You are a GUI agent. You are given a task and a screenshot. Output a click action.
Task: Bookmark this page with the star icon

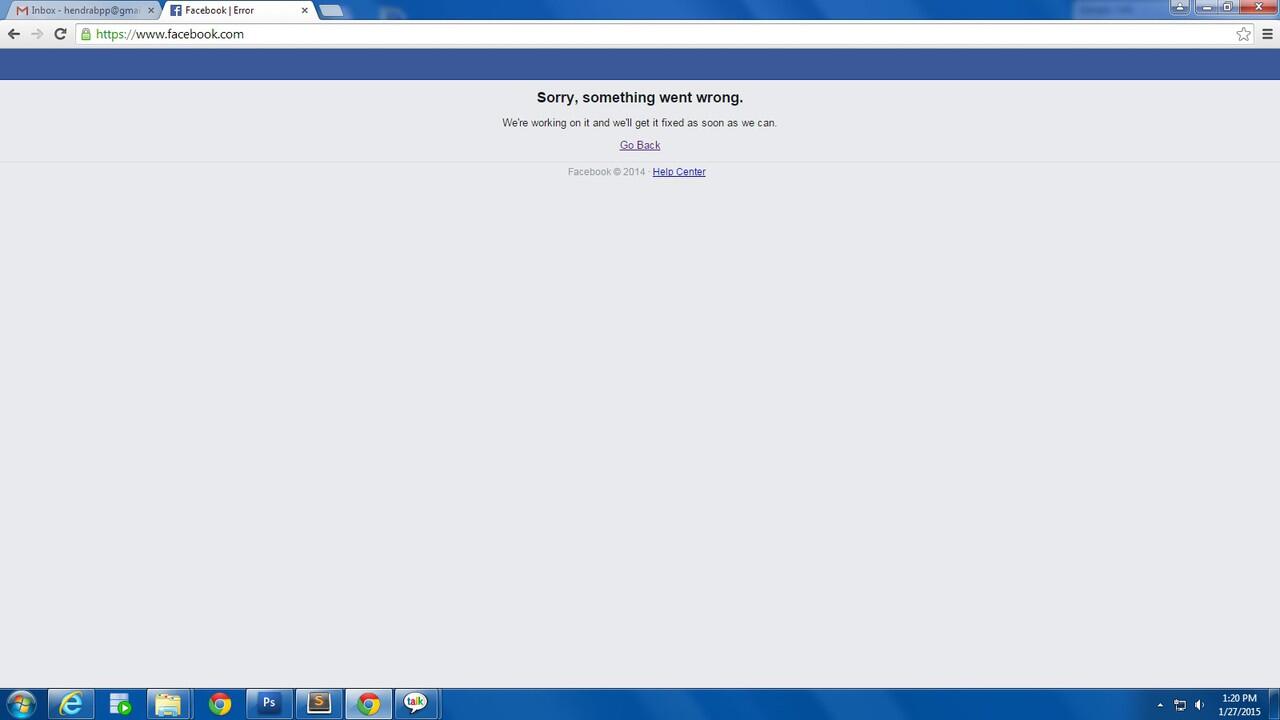point(1243,34)
